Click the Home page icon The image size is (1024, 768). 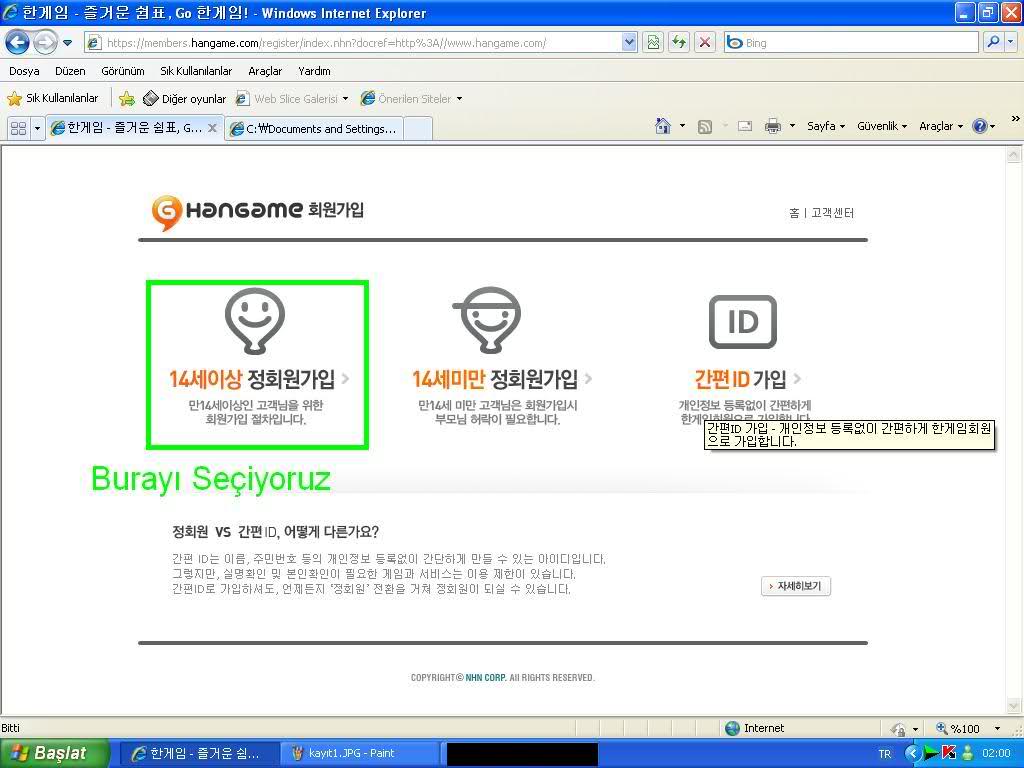click(x=663, y=126)
